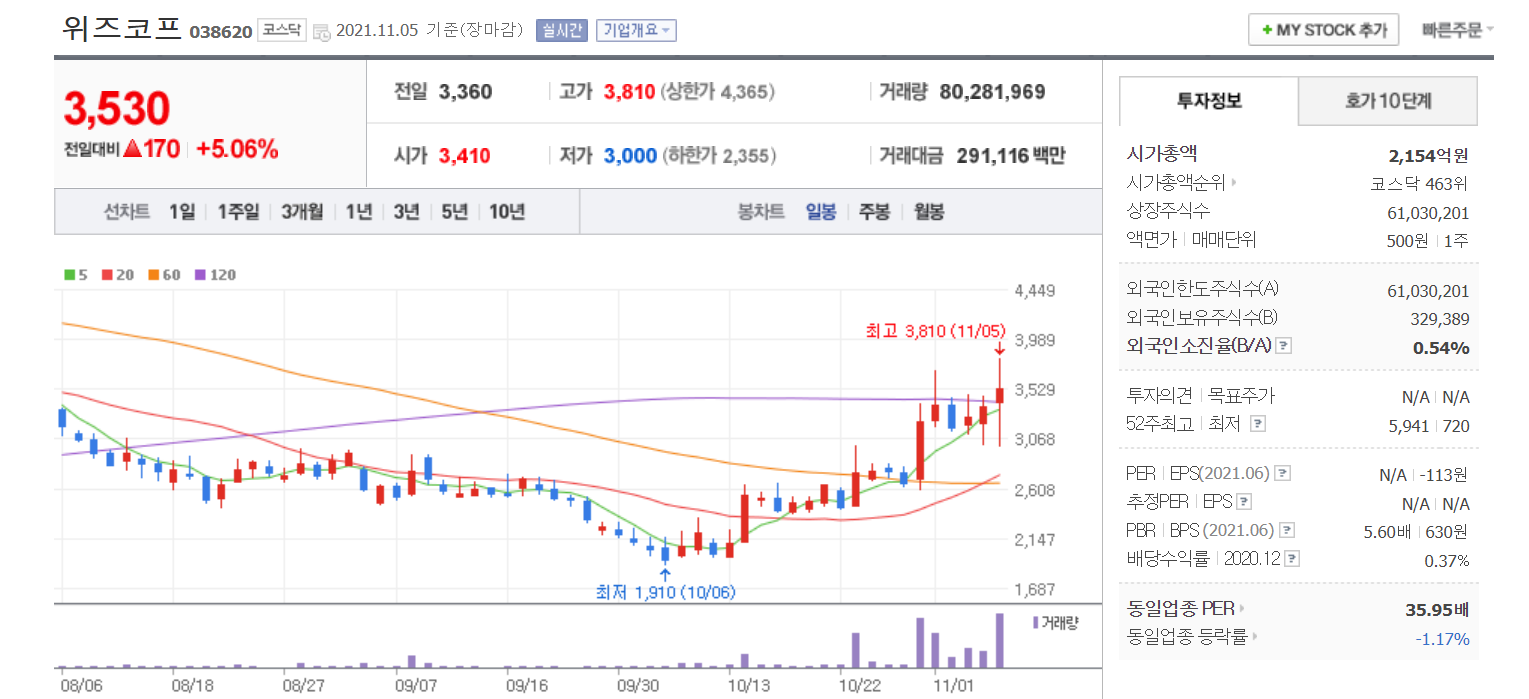Click the red up-triangle change indicator 170
The image size is (1529, 699).
151,150
